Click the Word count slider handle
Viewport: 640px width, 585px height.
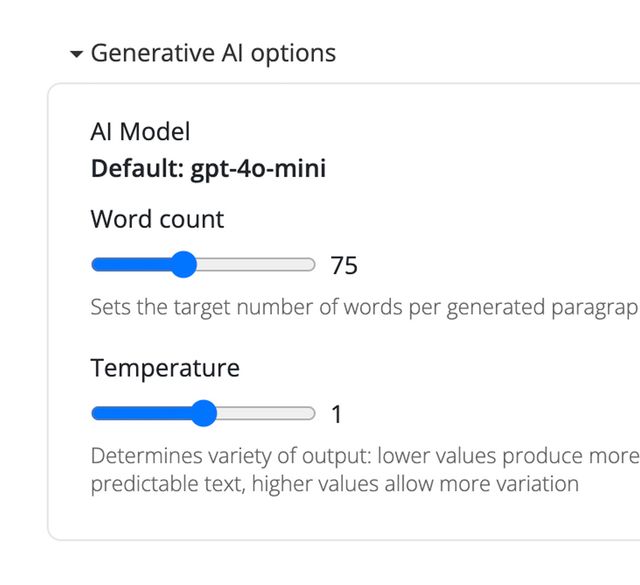coord(183,265)
